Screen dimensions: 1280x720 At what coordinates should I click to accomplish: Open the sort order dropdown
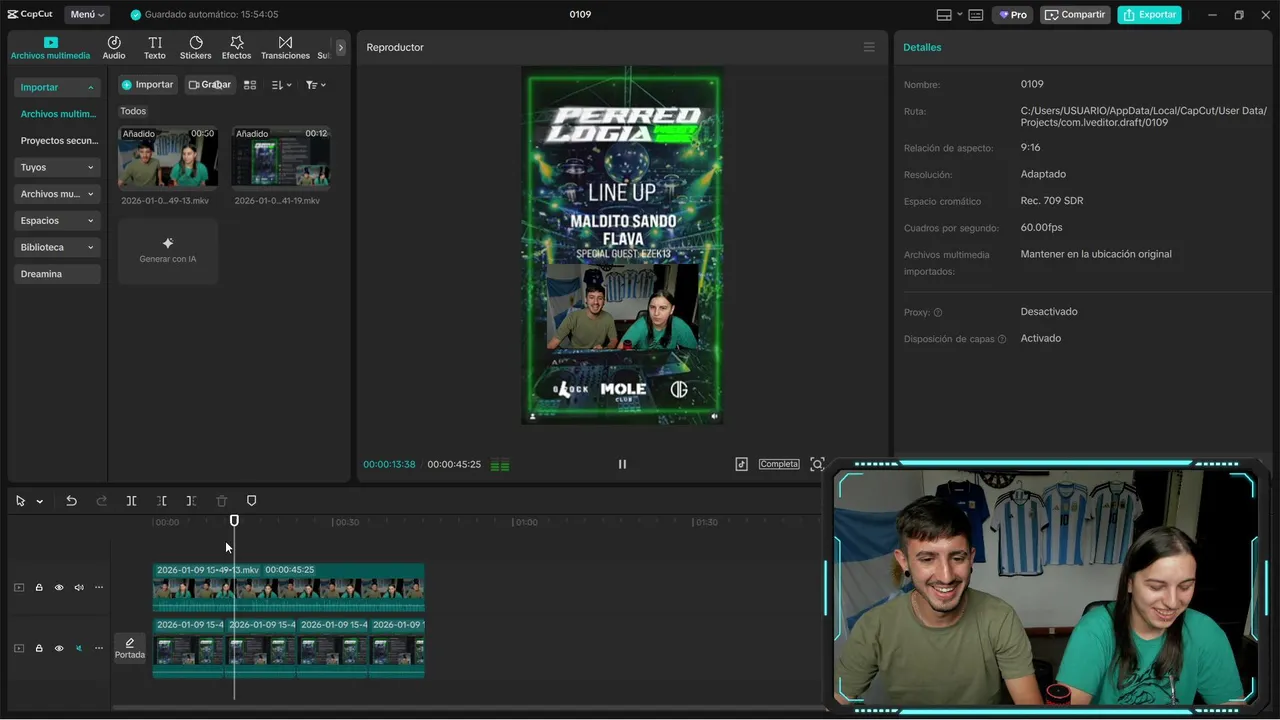(x=282, y=85)
